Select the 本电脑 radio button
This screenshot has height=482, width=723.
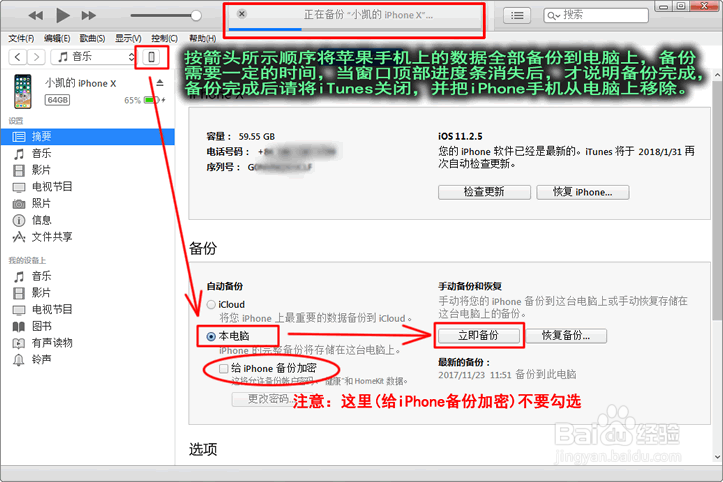[x=211, y=337]
